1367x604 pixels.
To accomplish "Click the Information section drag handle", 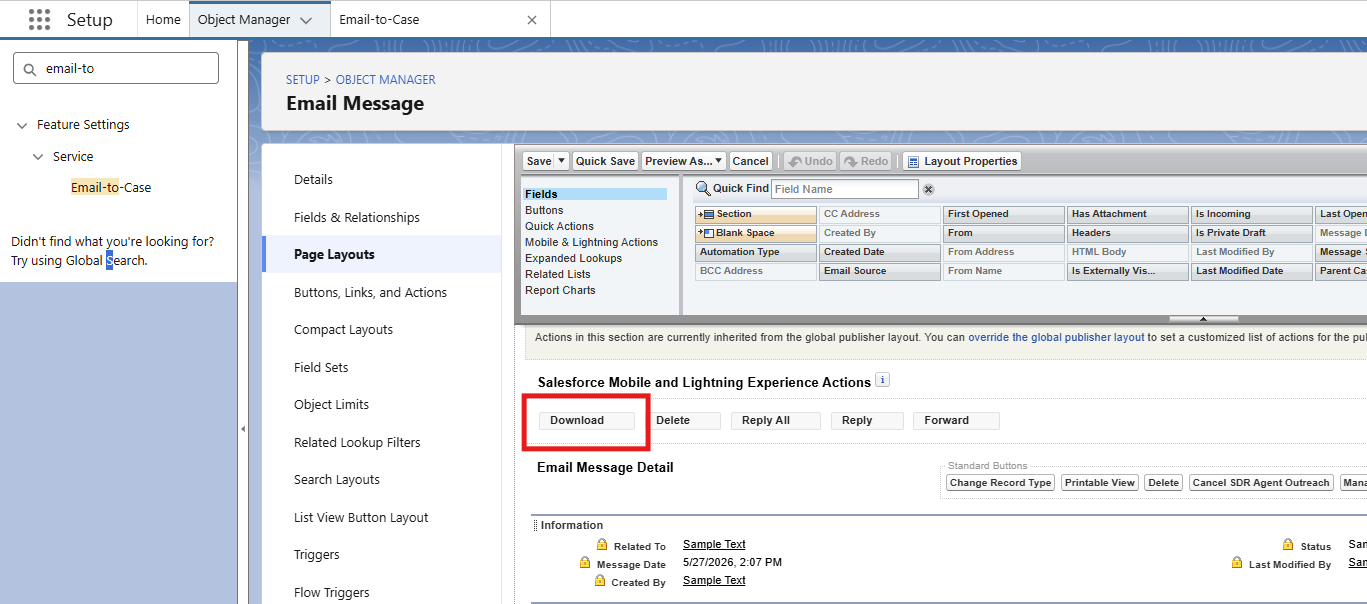I will point(535,525).
